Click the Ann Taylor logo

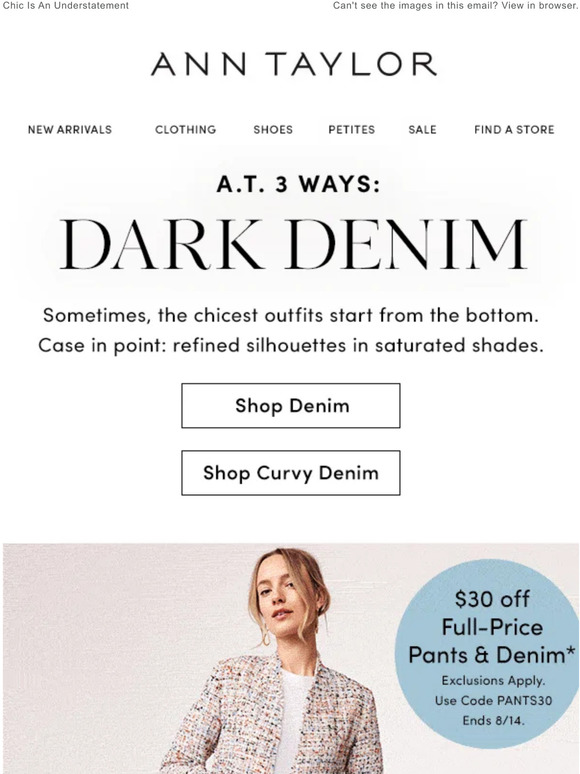293,64
